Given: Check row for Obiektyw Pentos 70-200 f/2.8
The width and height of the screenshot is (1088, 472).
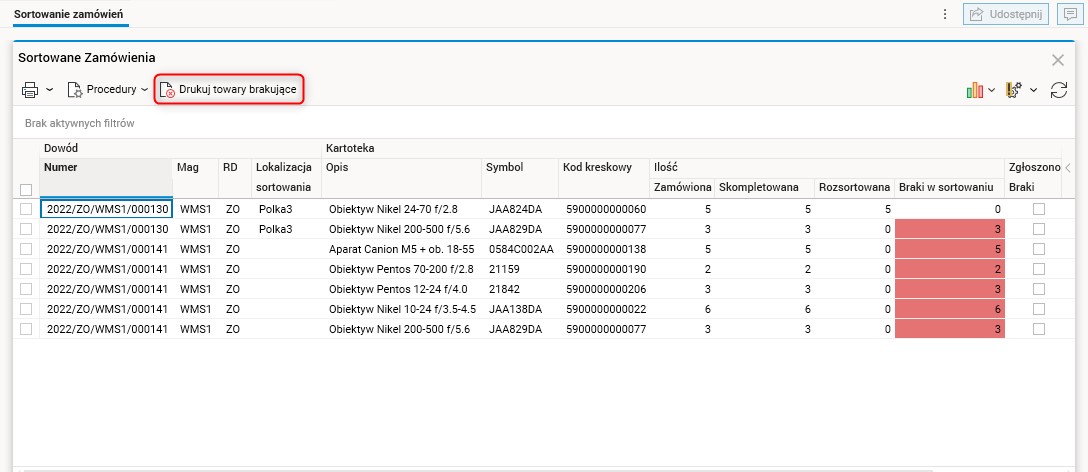Looking at the screenshot, I should (x=26, y=269).
